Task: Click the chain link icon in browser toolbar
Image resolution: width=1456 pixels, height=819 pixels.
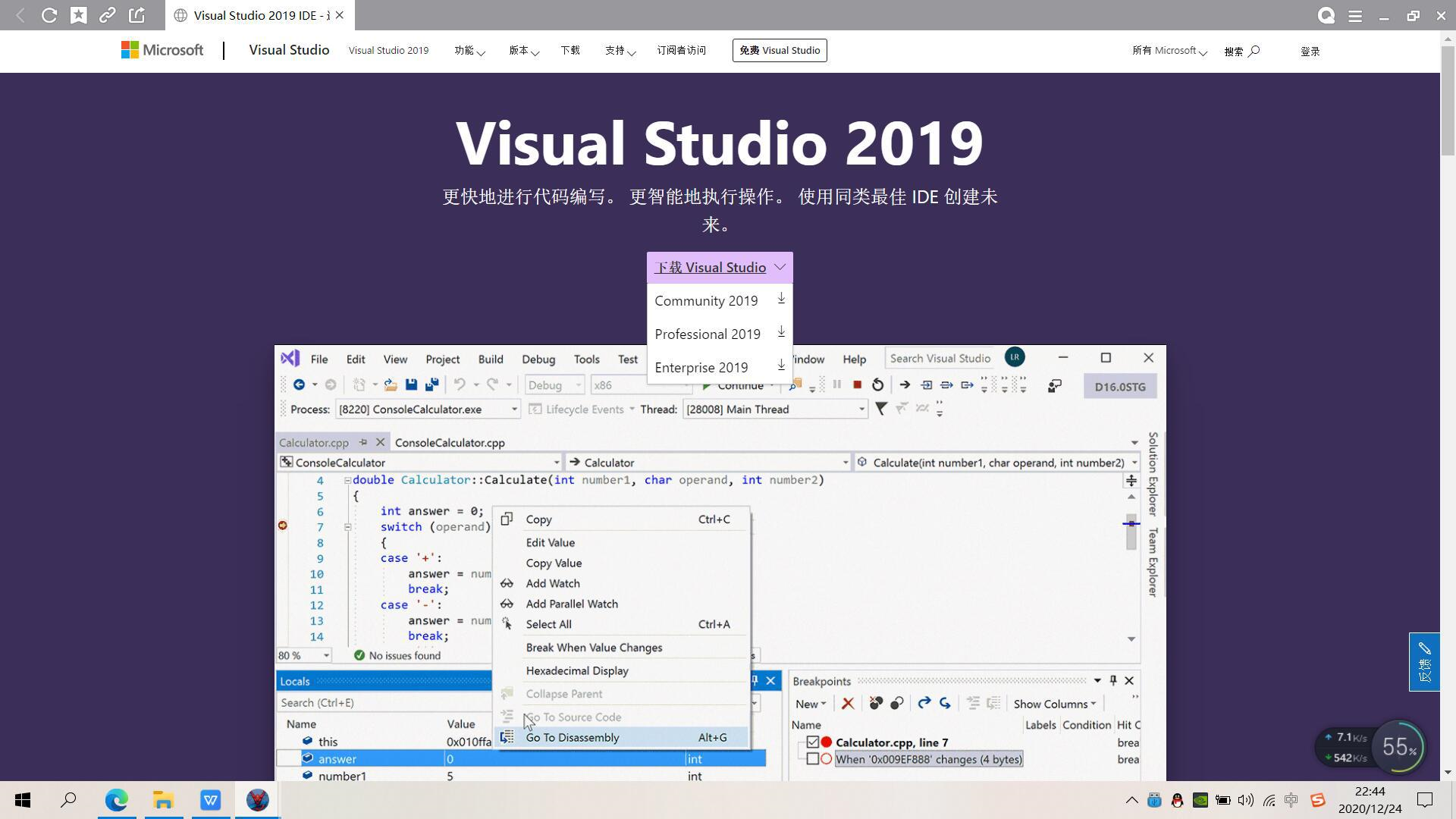Action: coord(108,15)
